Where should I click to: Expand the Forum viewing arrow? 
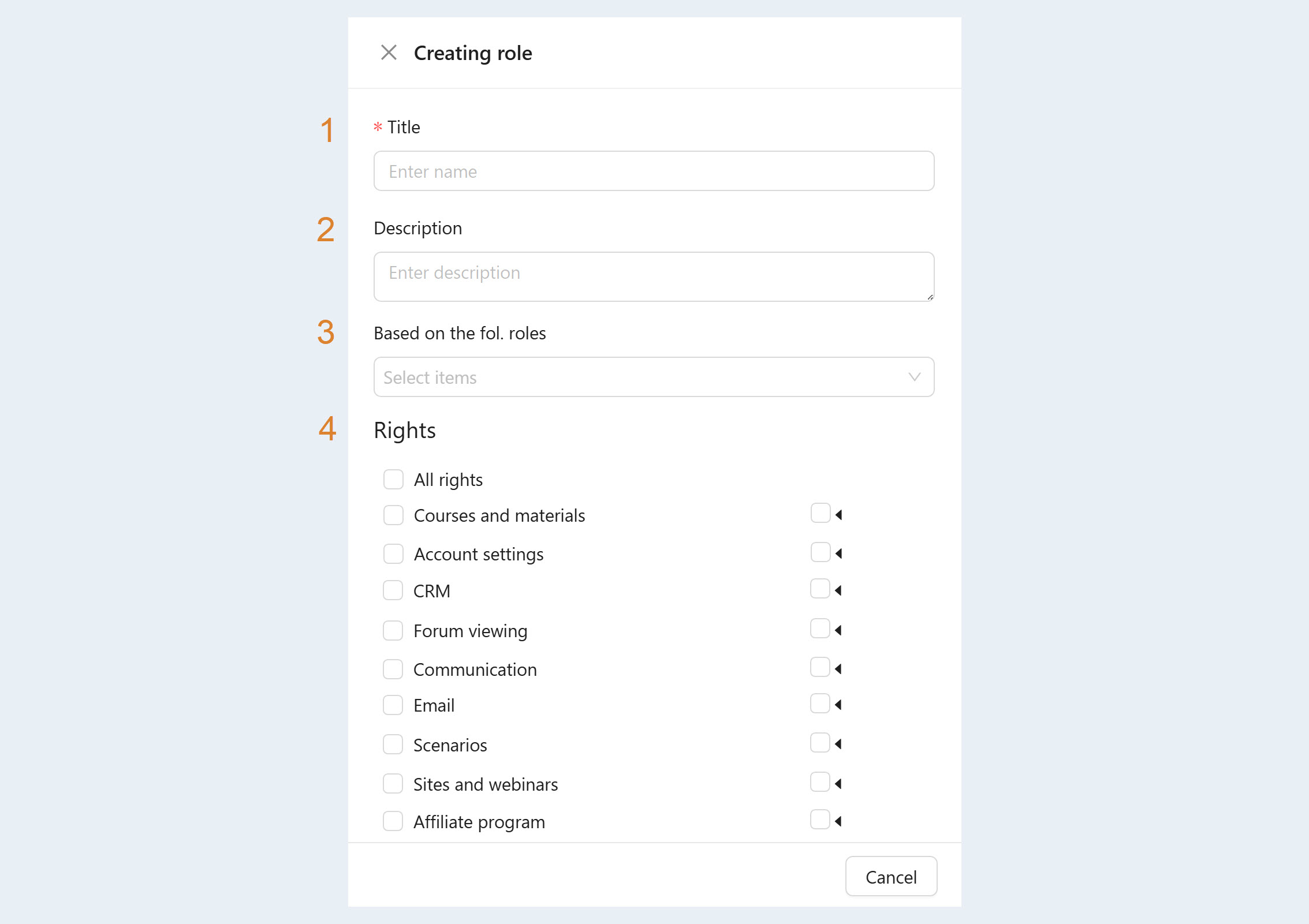pos(838,630)
